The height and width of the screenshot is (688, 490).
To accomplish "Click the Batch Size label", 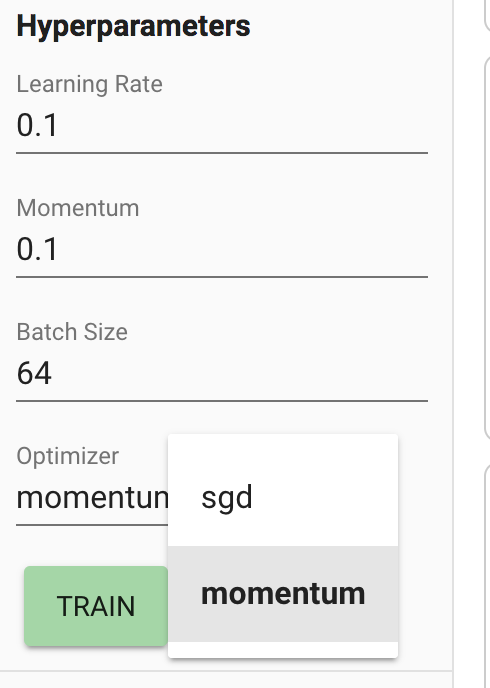I will click(x=72, y=332).
